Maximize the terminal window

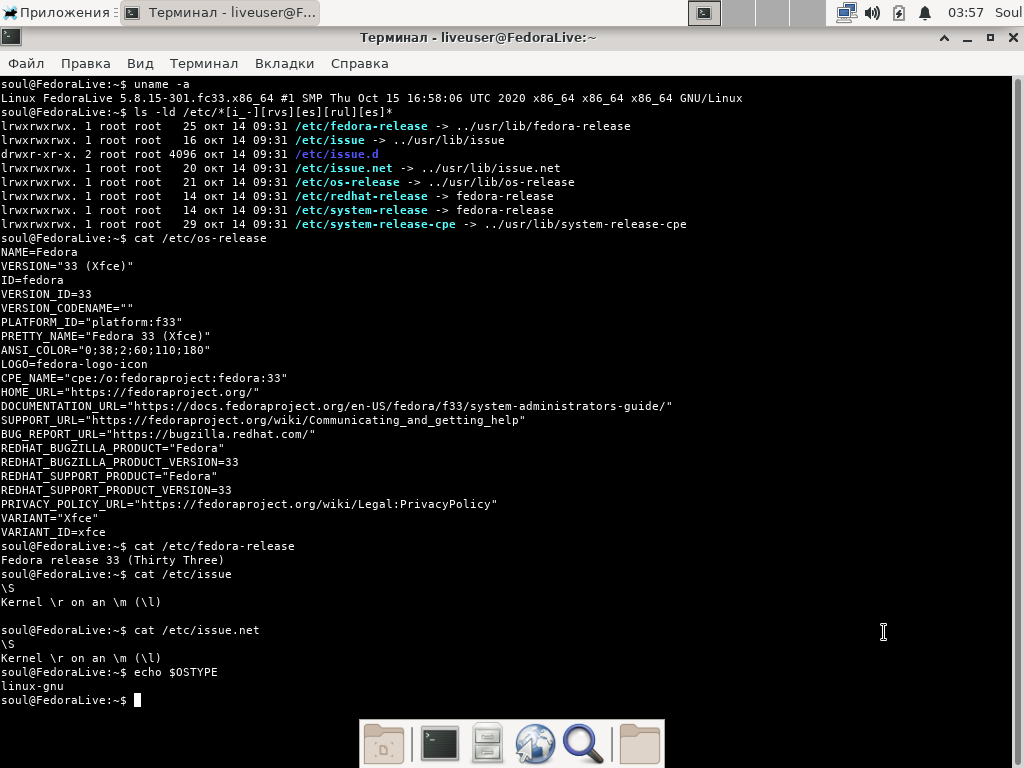coord(990,38)
